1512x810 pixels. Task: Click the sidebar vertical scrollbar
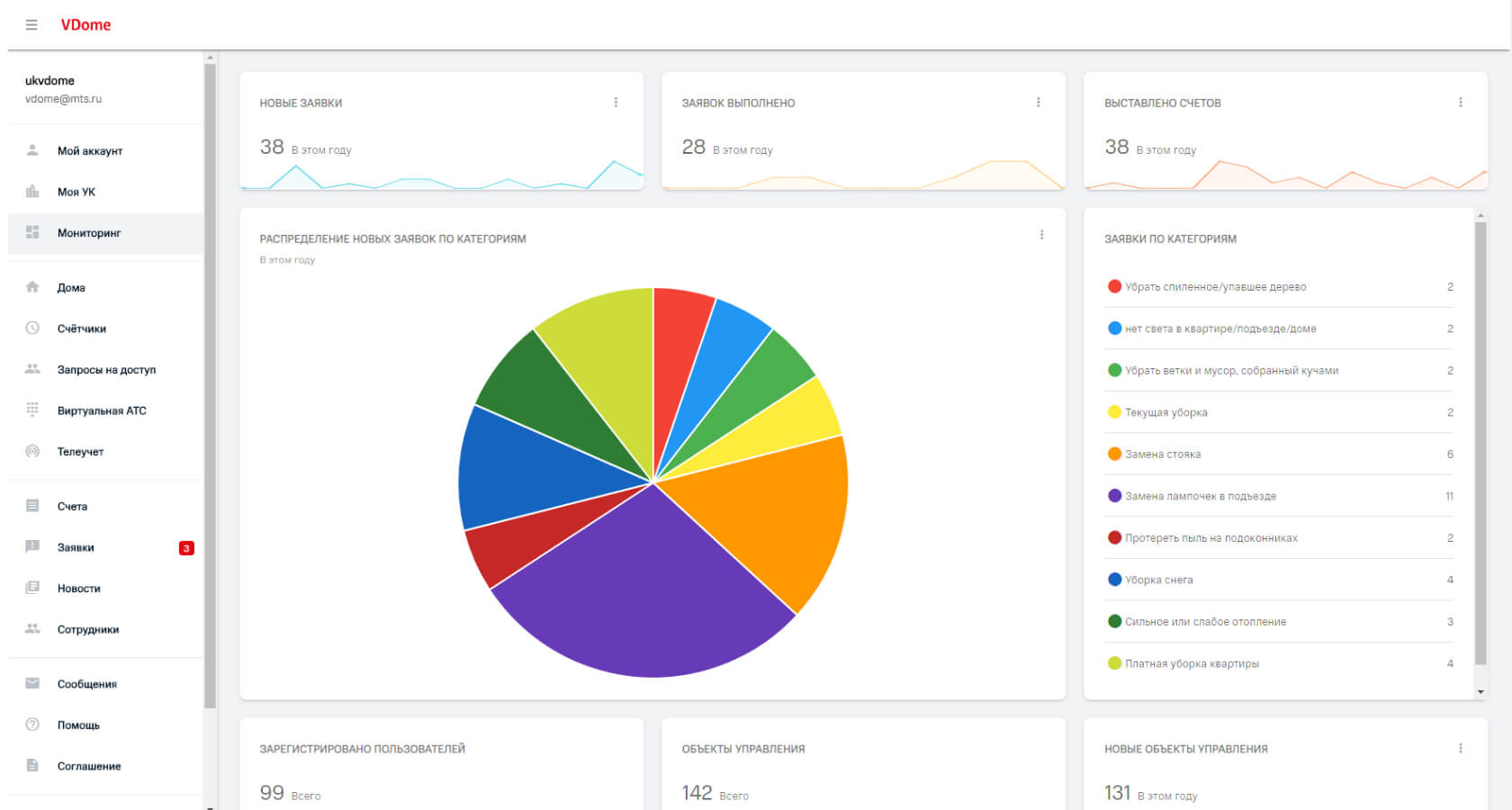click(211, 385)
